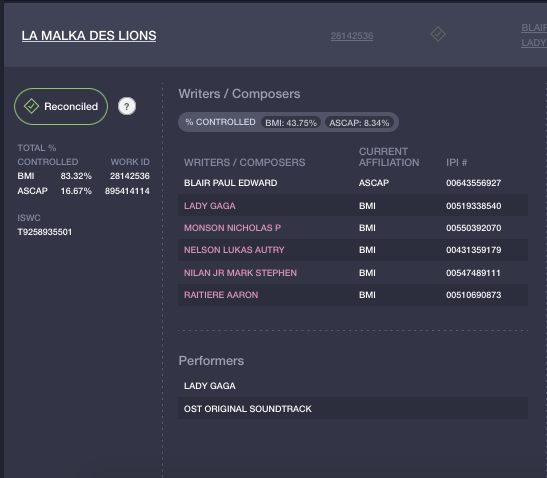This screenshot has width=547, height=478.
Task: Click the Reconciled status badge
Action: click(61, 106)
